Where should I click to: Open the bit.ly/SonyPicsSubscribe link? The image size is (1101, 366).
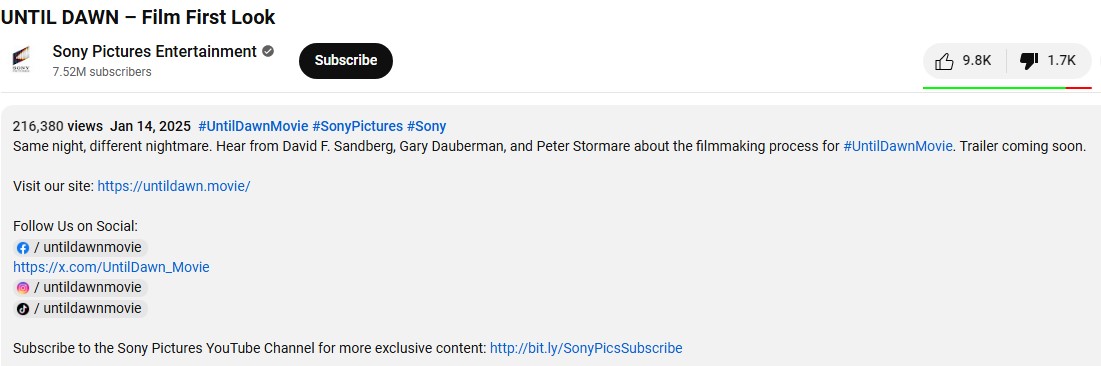point(586,348)
